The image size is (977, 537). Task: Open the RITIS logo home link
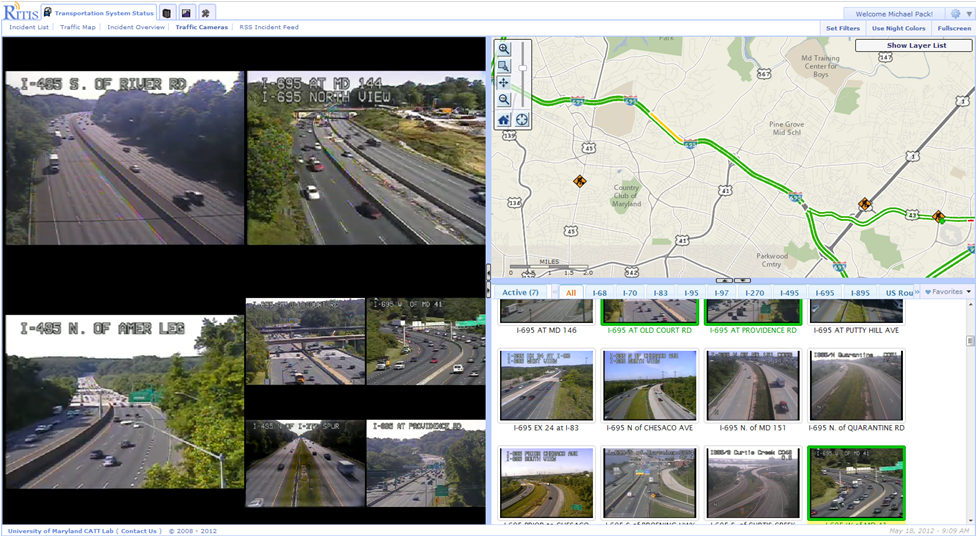[21, 12]
